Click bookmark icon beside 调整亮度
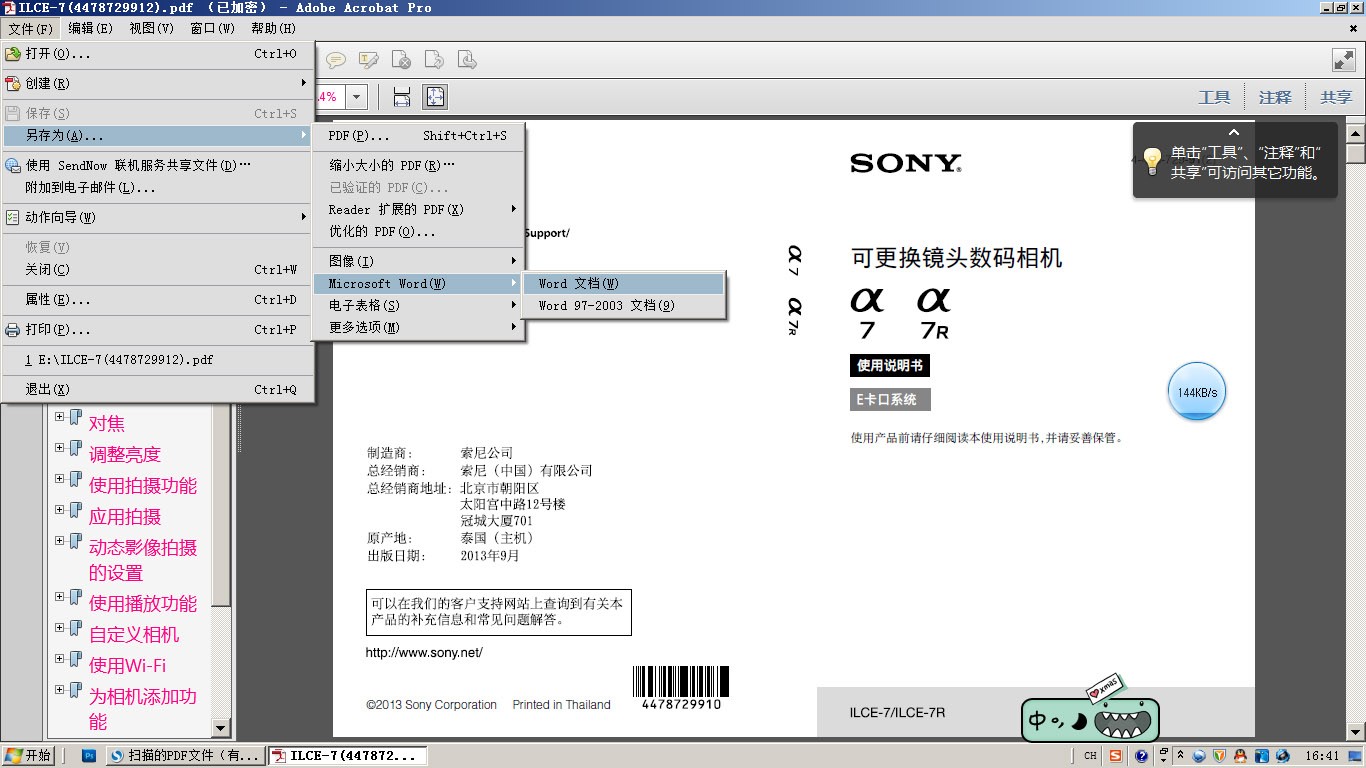The image size is (1366, 768). pos(76,448)
